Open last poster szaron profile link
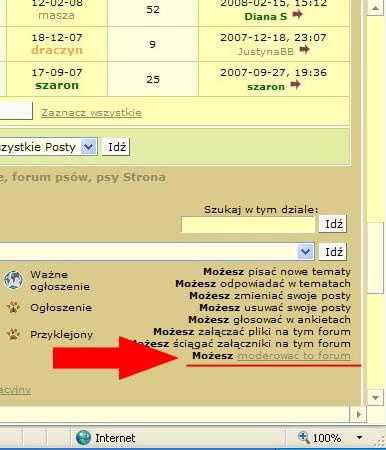 (266, 87)
